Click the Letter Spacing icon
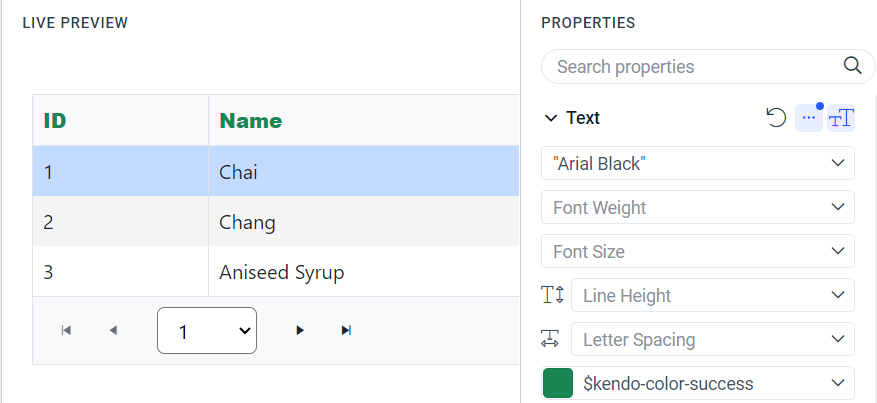 [x=553, y=339]
